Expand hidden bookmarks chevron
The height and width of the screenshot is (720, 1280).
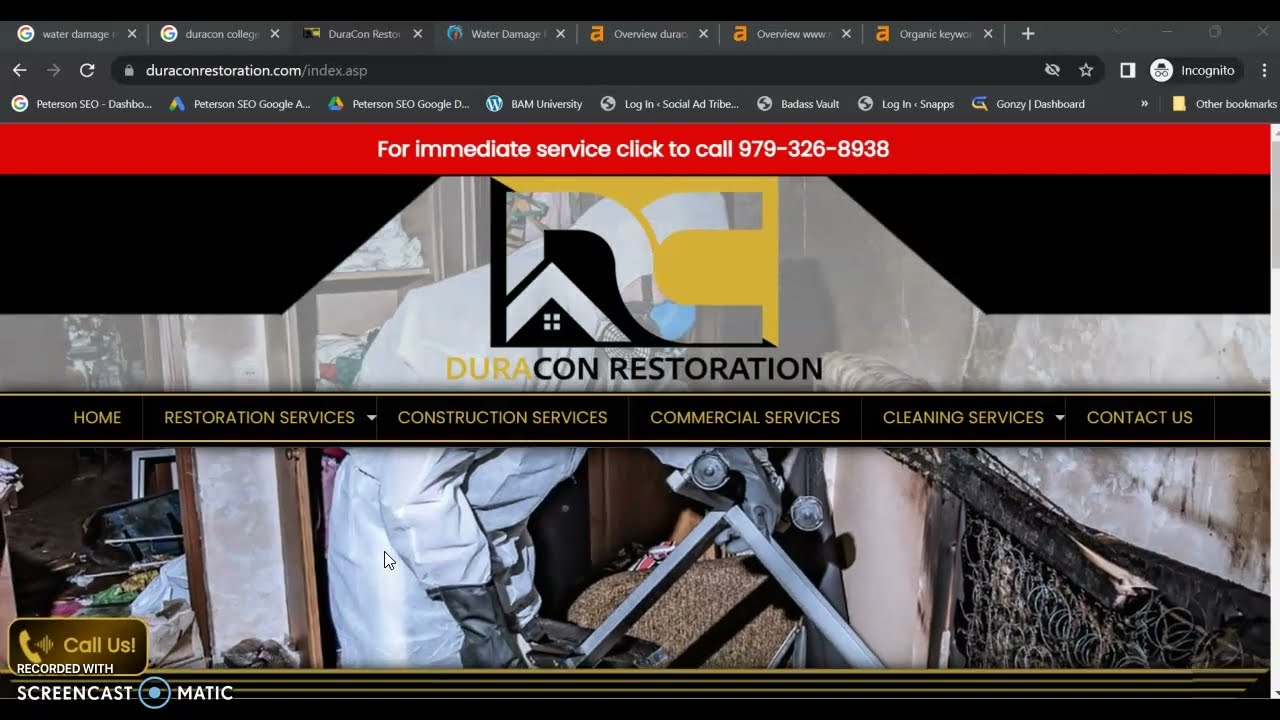[x=1144, y=104]
